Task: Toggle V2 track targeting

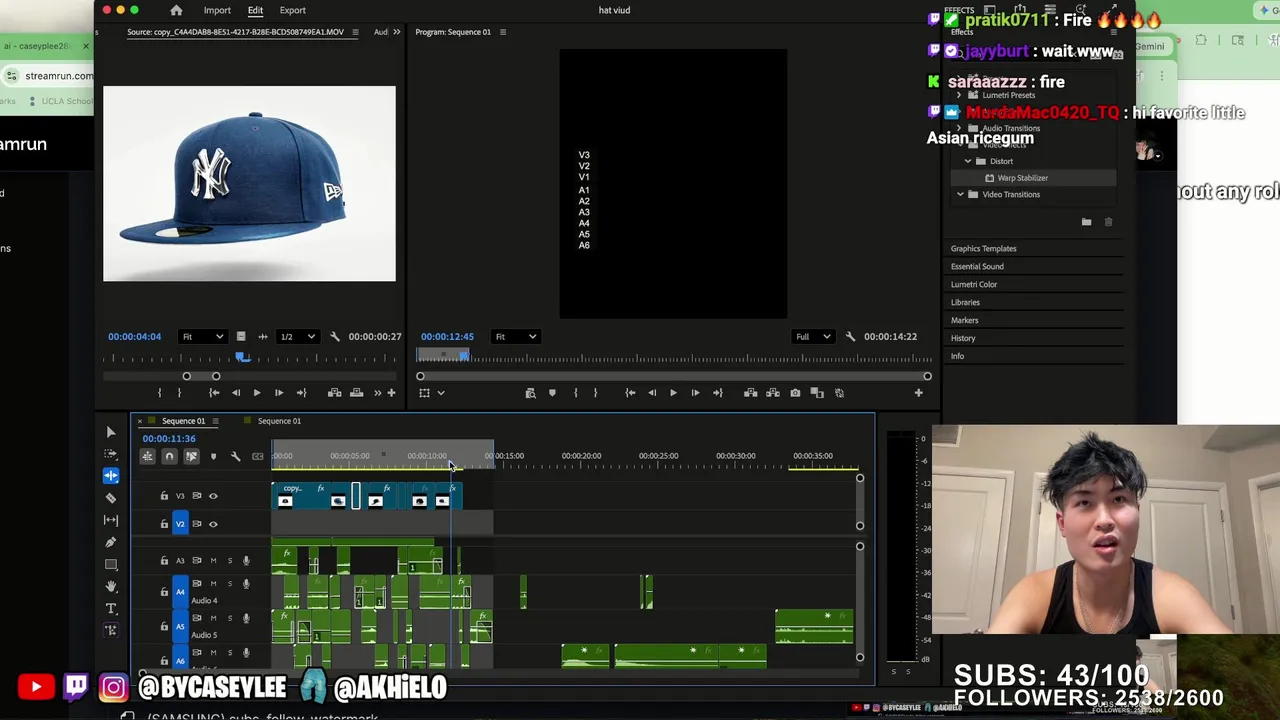Action: 180,524
